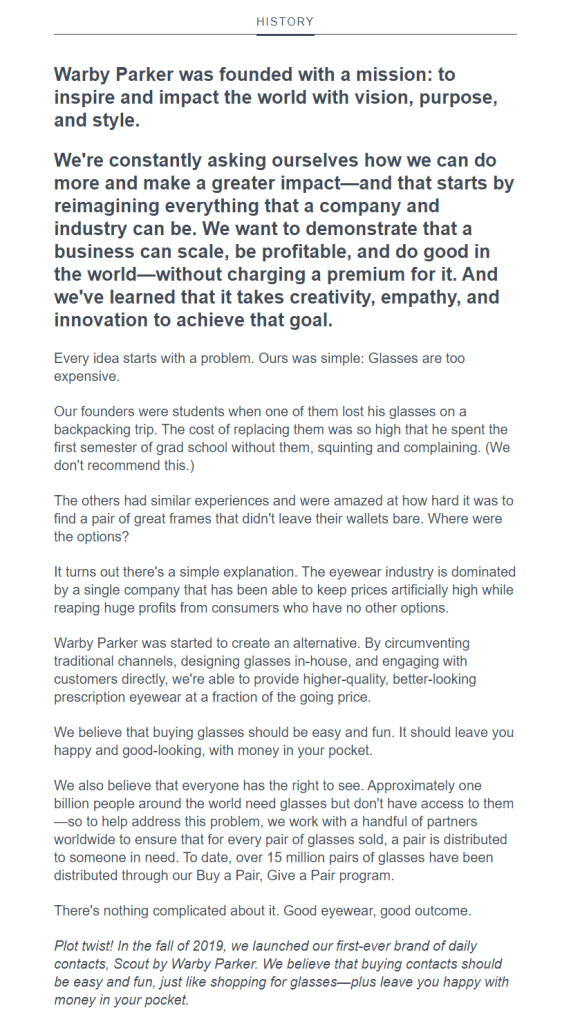Click the final 'money in your pocket.' italic line
The width and height of the screenshot is (571, 1024).
(121, 1000)
